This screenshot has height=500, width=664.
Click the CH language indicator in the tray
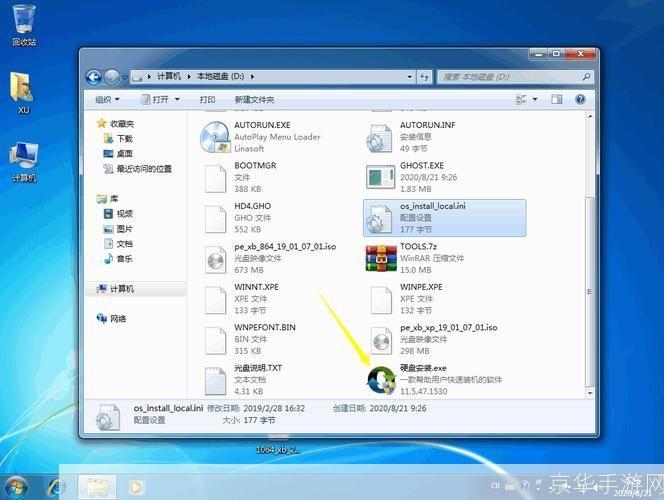495,486
